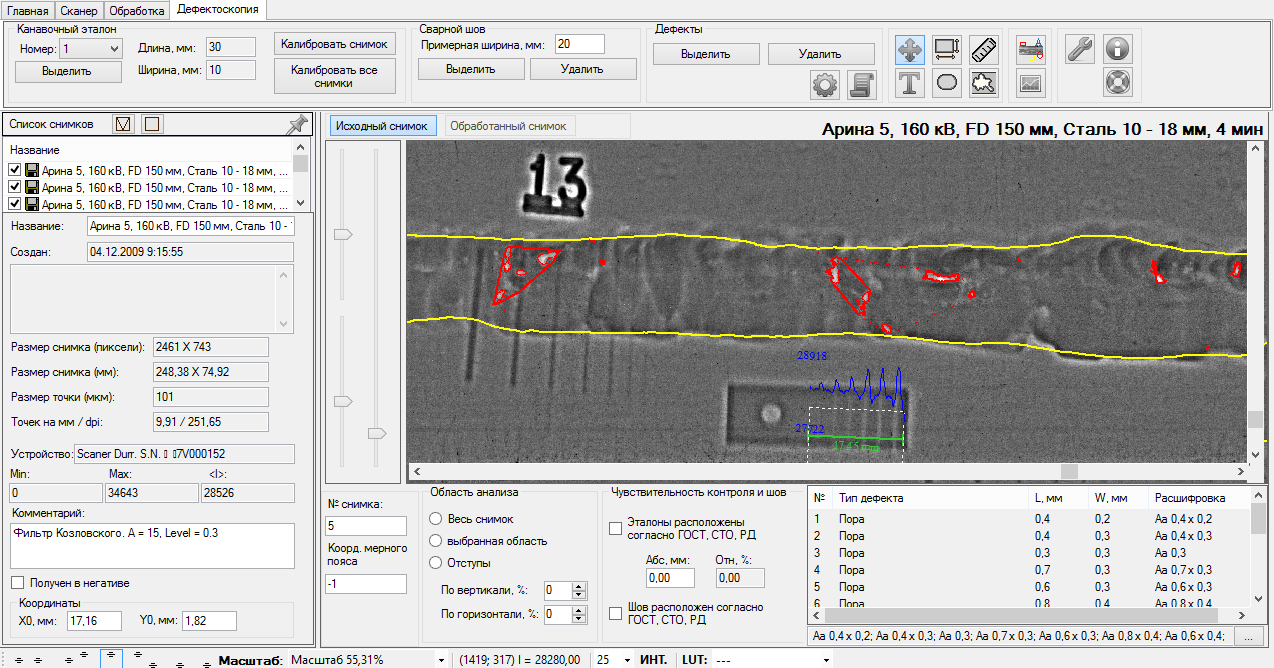Open defects settings gear icon
The image size is (1274, 668).
[824, 86]
